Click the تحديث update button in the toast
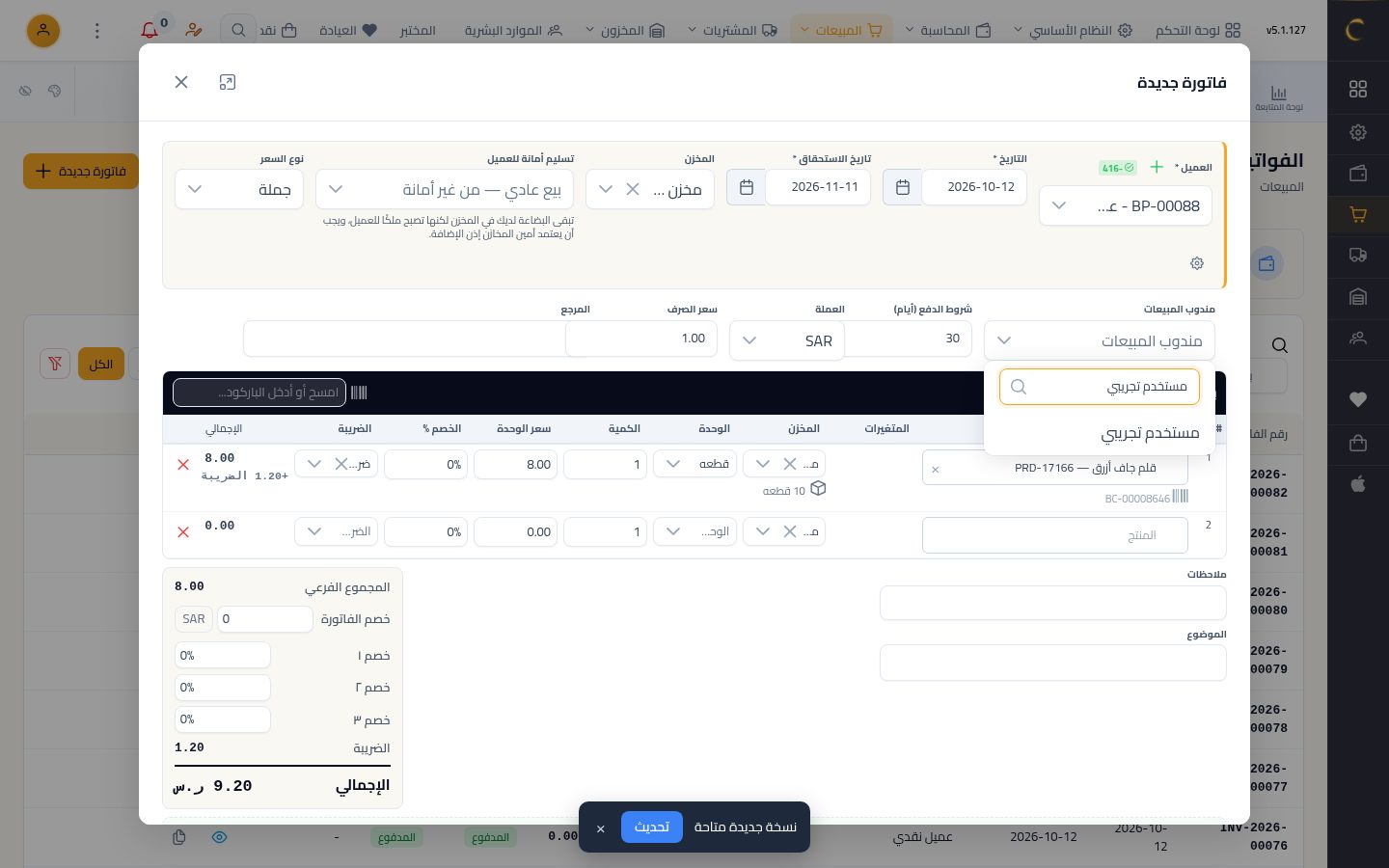The height and width of the screenshot is (868, 1389). tap(652, 827)
